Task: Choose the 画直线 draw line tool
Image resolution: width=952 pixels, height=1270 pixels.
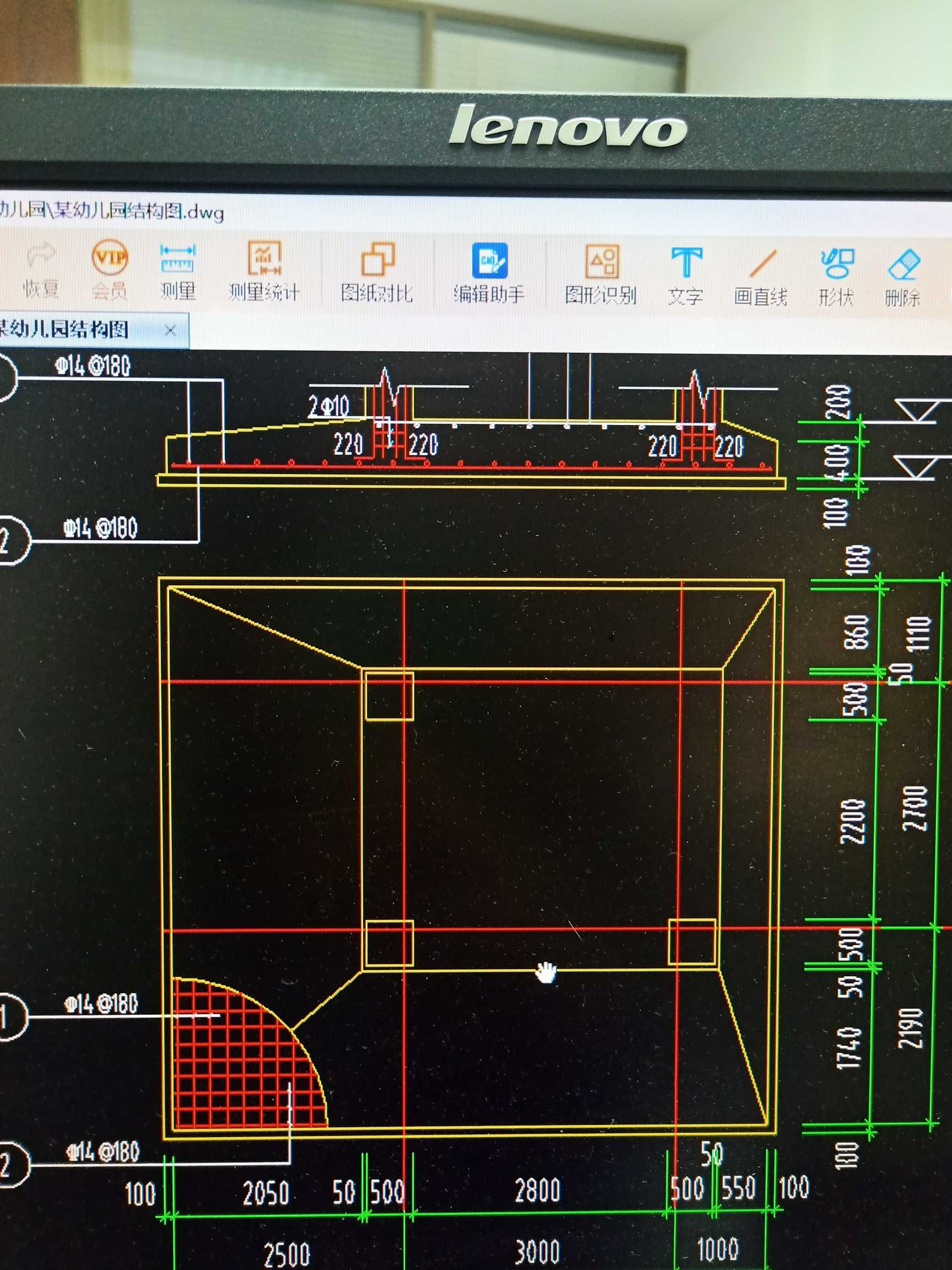Action: coord(760,278)
